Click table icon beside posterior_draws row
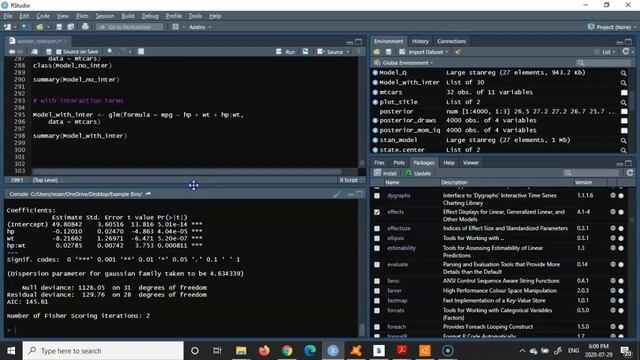 (x=624, y=121)
